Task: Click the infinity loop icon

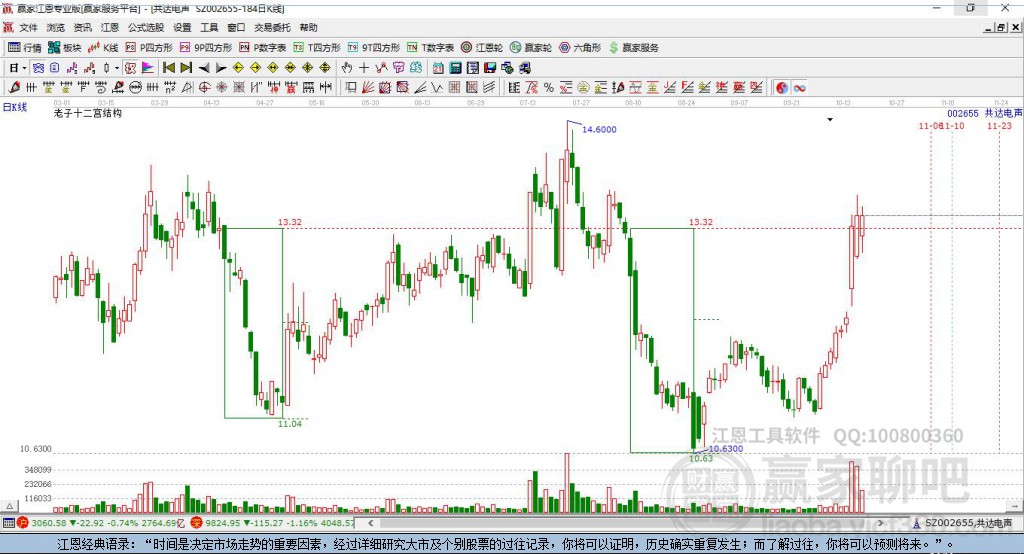Action: (799, 88)
